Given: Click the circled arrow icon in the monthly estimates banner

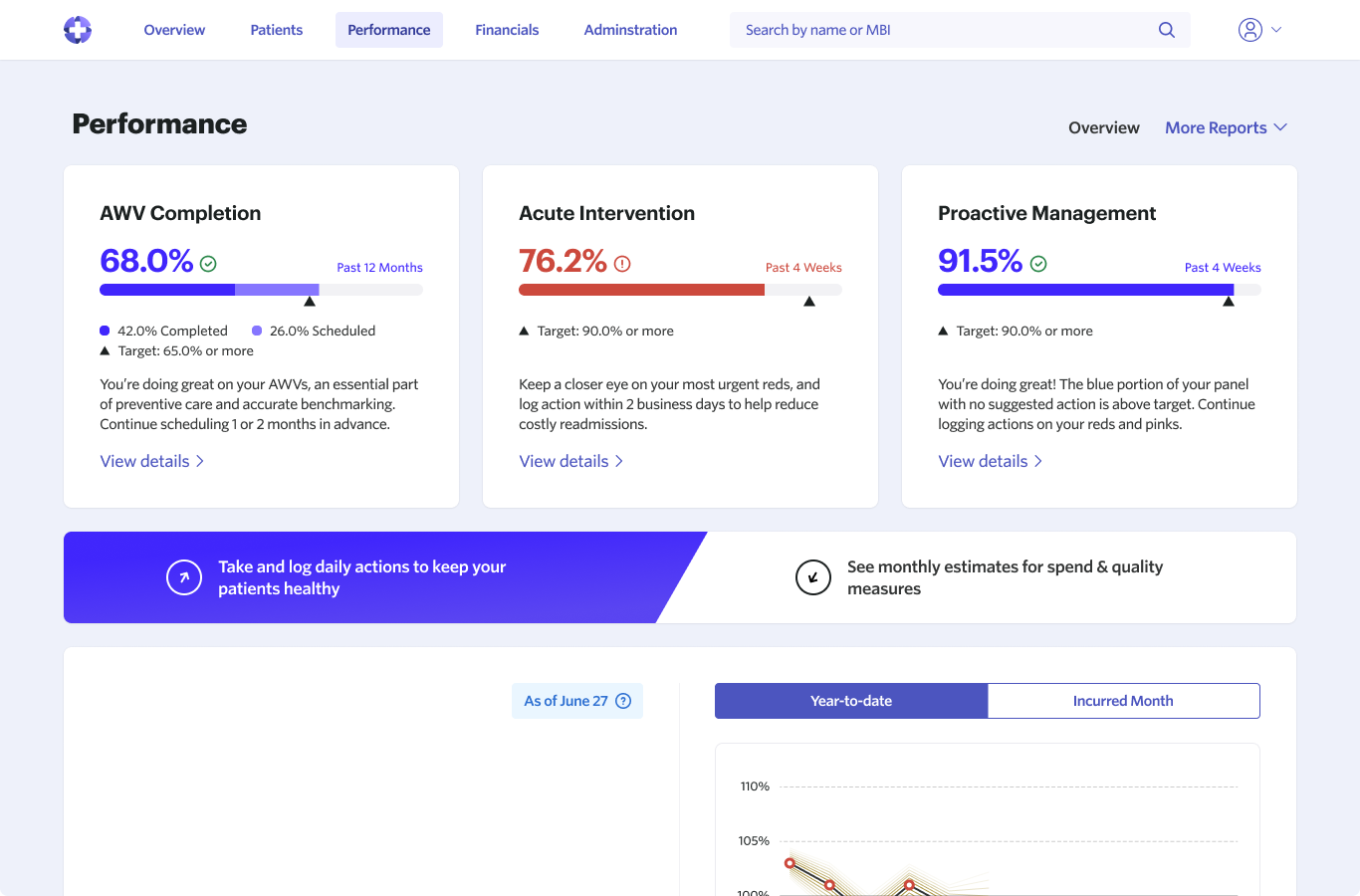Looking at the screenshot, I should (812, 577).
